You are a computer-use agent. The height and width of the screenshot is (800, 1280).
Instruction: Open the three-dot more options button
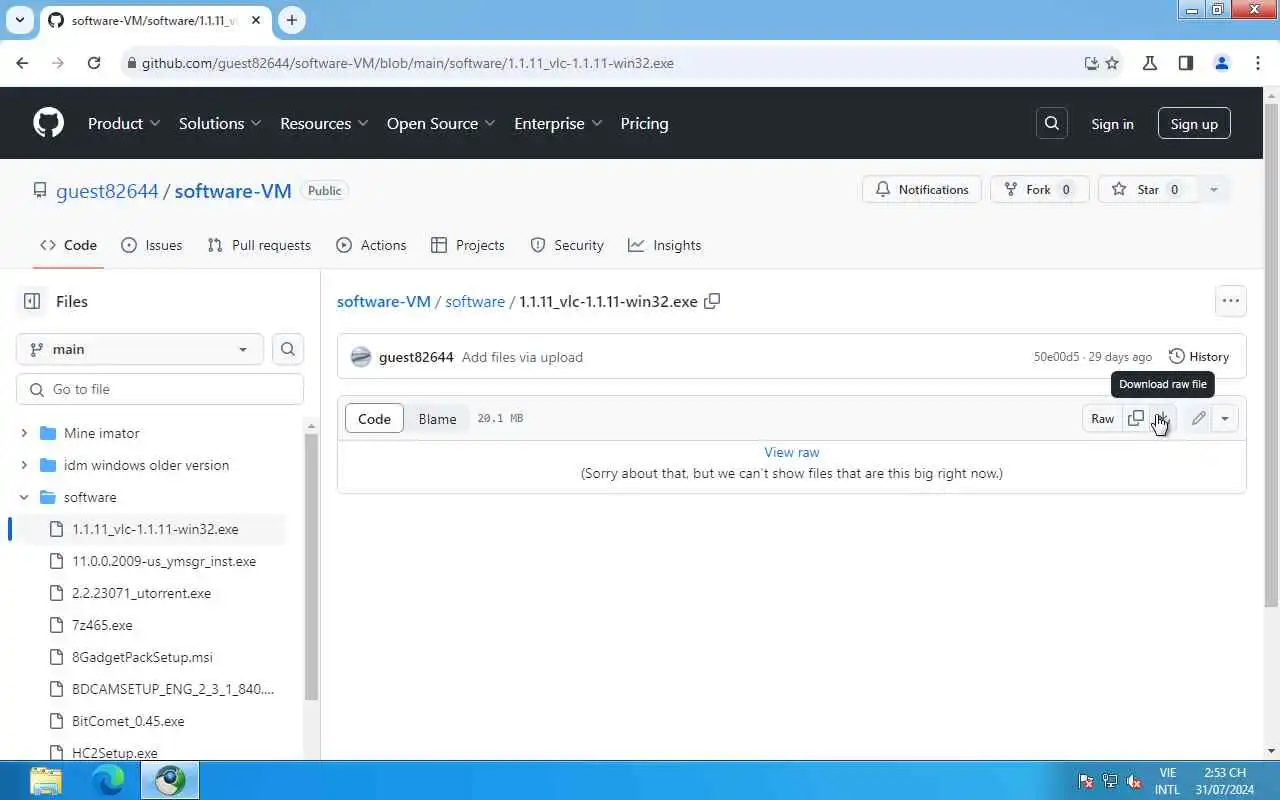[x=1230, y=301]
